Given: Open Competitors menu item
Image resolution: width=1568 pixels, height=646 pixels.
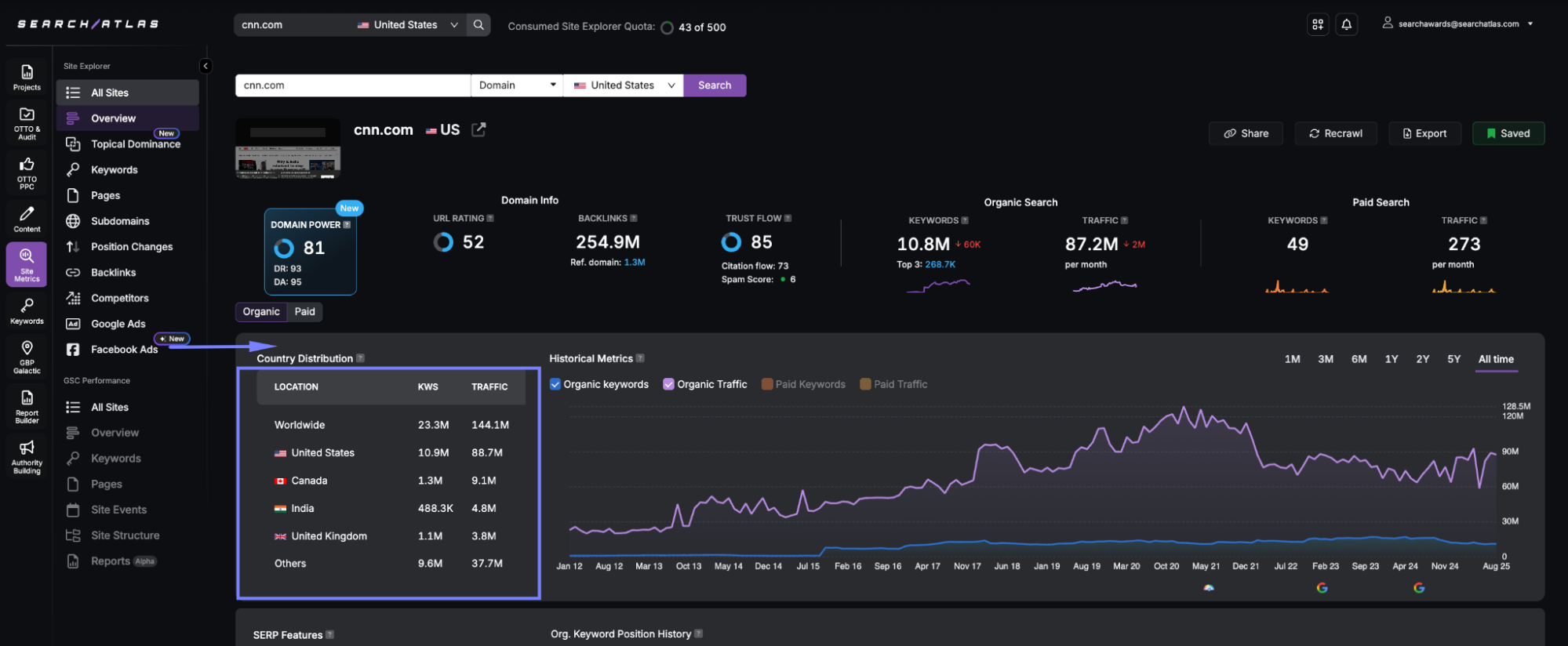Looking at the screenshot, I should pyautogui.click(x=127, y=298).
